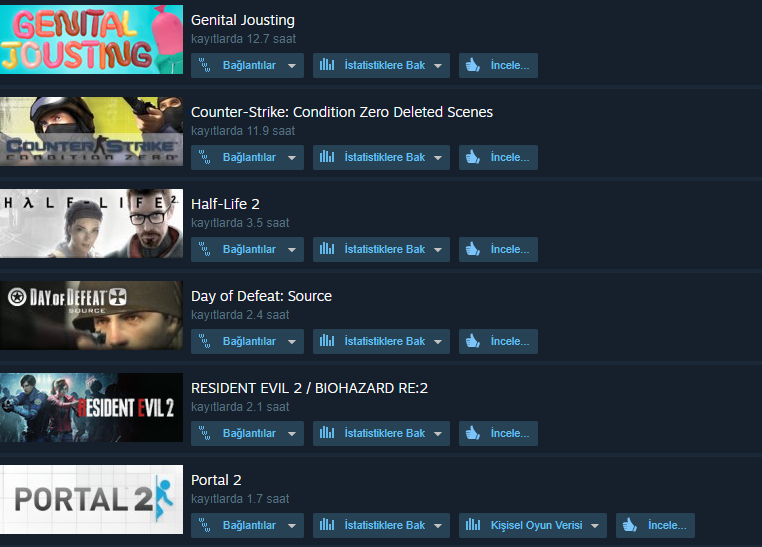Screen dimensions: 762x547
Task: Click İncele button for Day of Defeat: Source
Action: [x=498, y=341]
